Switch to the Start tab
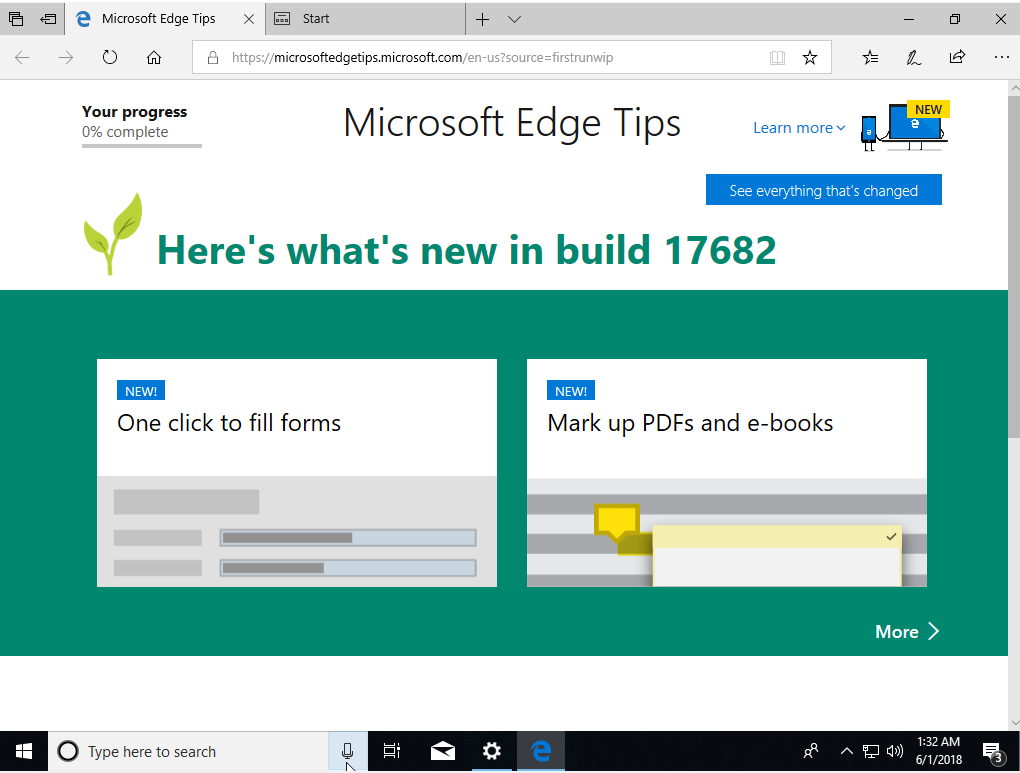The width and height of the screenshot is (1020, 773). tap(366, 19)
